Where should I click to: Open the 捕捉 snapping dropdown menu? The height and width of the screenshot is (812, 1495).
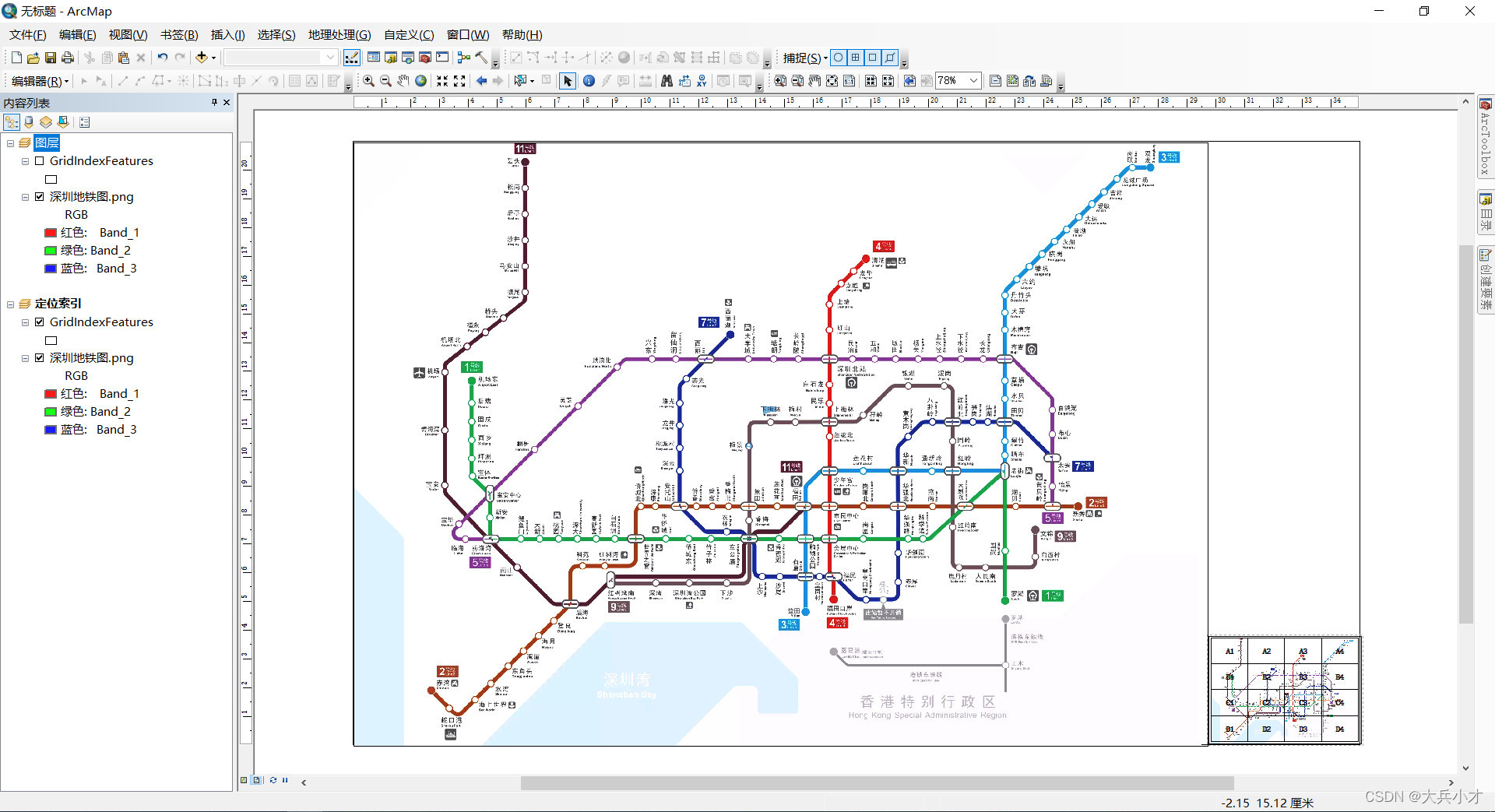coord(805,58)
